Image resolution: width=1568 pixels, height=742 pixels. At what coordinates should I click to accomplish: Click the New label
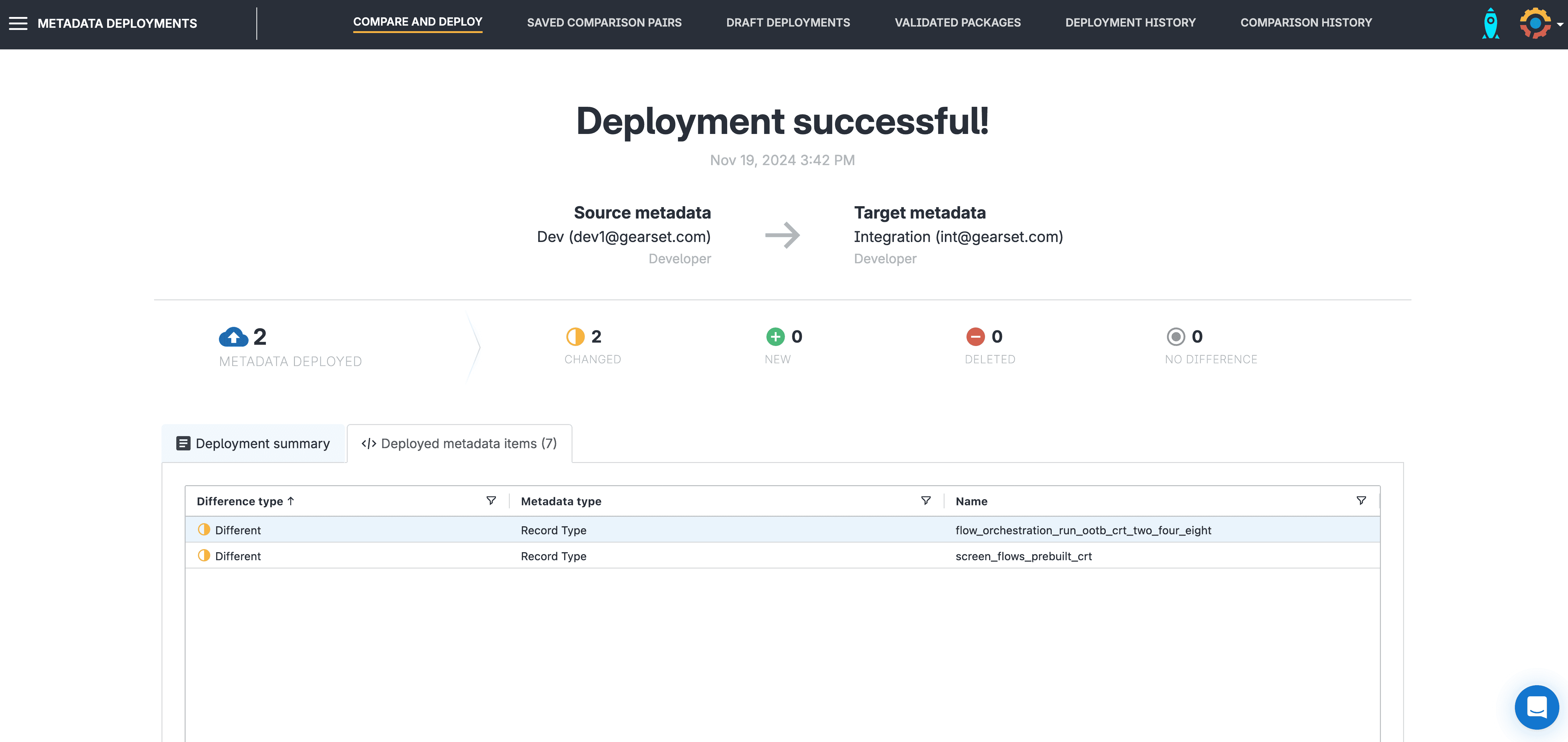pyautogui.click(x=778, y=360)
